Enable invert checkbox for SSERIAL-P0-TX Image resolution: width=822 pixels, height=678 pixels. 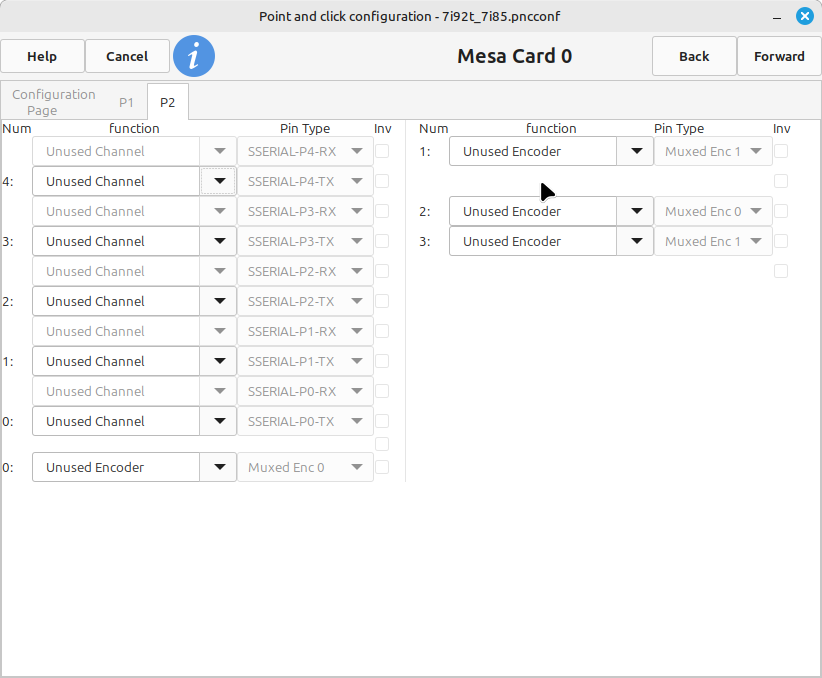382,421
